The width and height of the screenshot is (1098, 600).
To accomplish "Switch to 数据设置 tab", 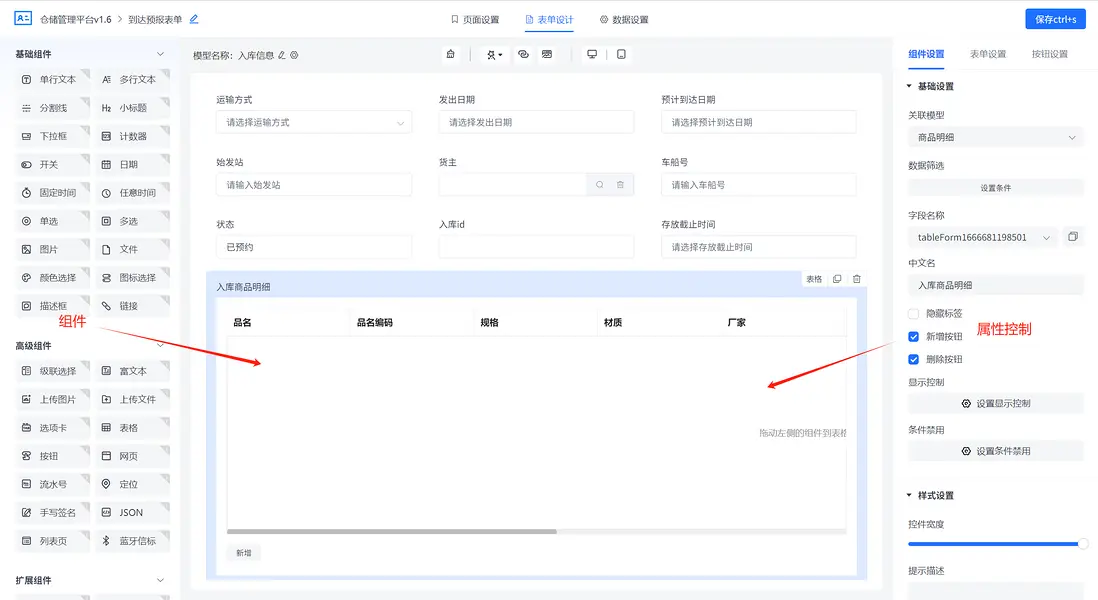I will coord(624,20).
